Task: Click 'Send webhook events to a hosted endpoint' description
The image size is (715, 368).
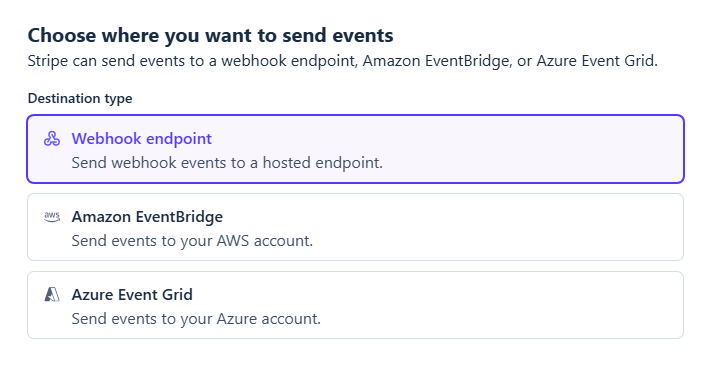Action: [227, 163]
